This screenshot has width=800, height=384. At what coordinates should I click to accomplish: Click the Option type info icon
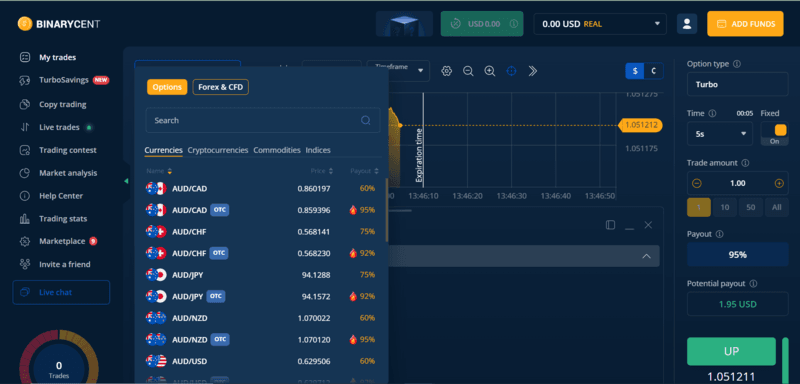point(737,64)
